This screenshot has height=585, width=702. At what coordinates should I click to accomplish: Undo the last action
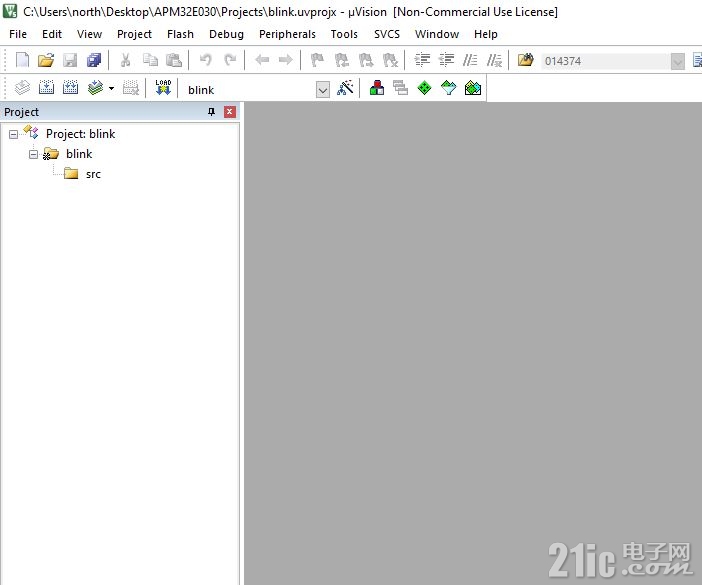click(205, 60)
